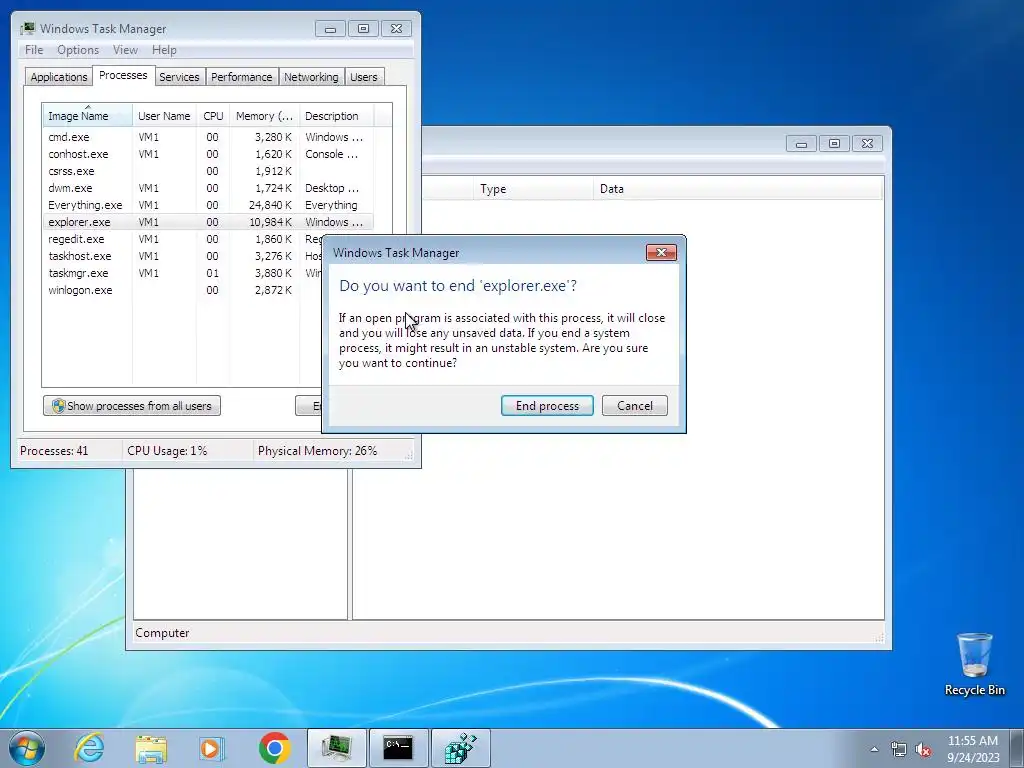Screen dimensions: 1024x768
Task: Open Windows Media Player taskbar icon
Action: [212, 748]
